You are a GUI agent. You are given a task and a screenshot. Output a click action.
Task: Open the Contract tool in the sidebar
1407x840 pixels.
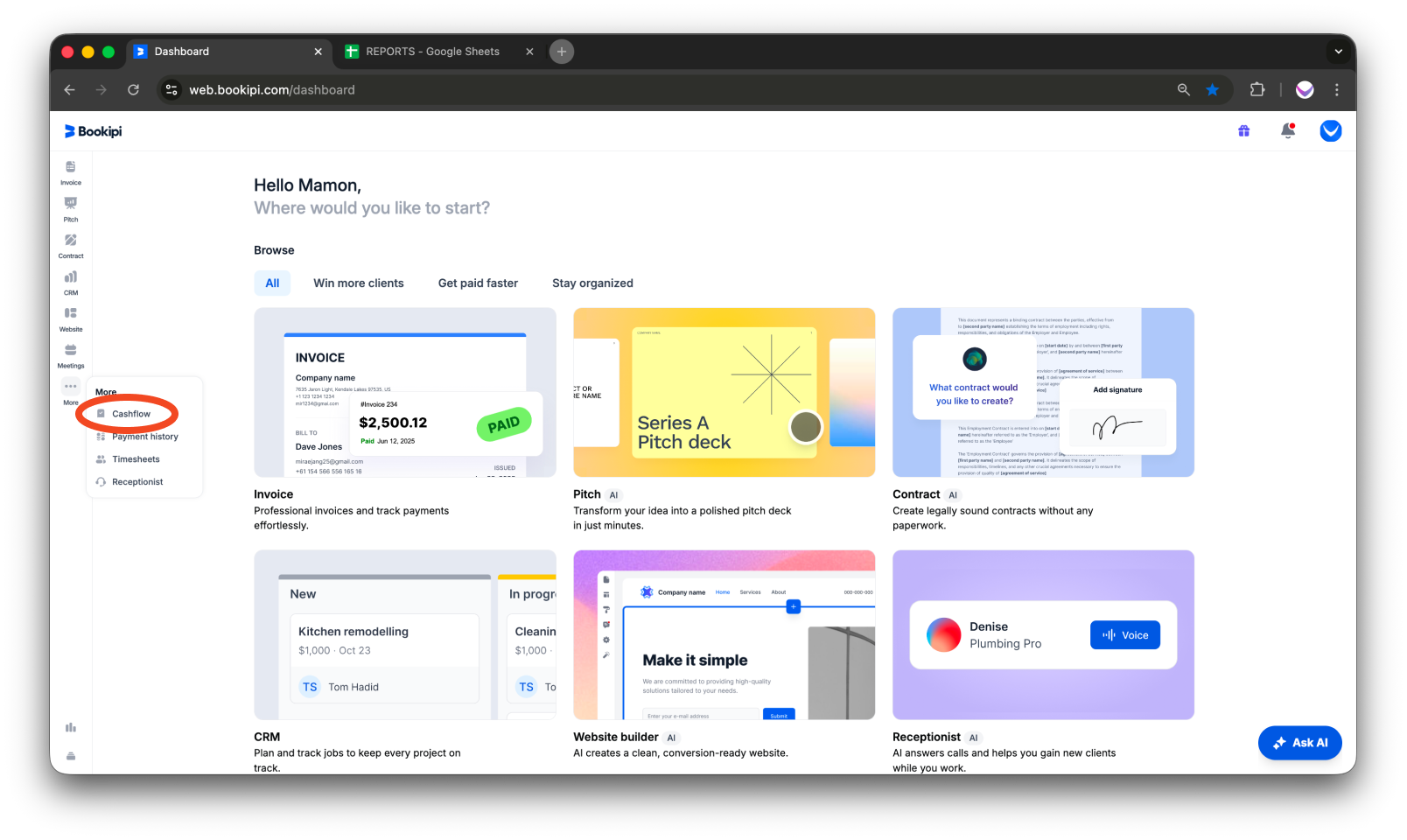click(70, 245)
